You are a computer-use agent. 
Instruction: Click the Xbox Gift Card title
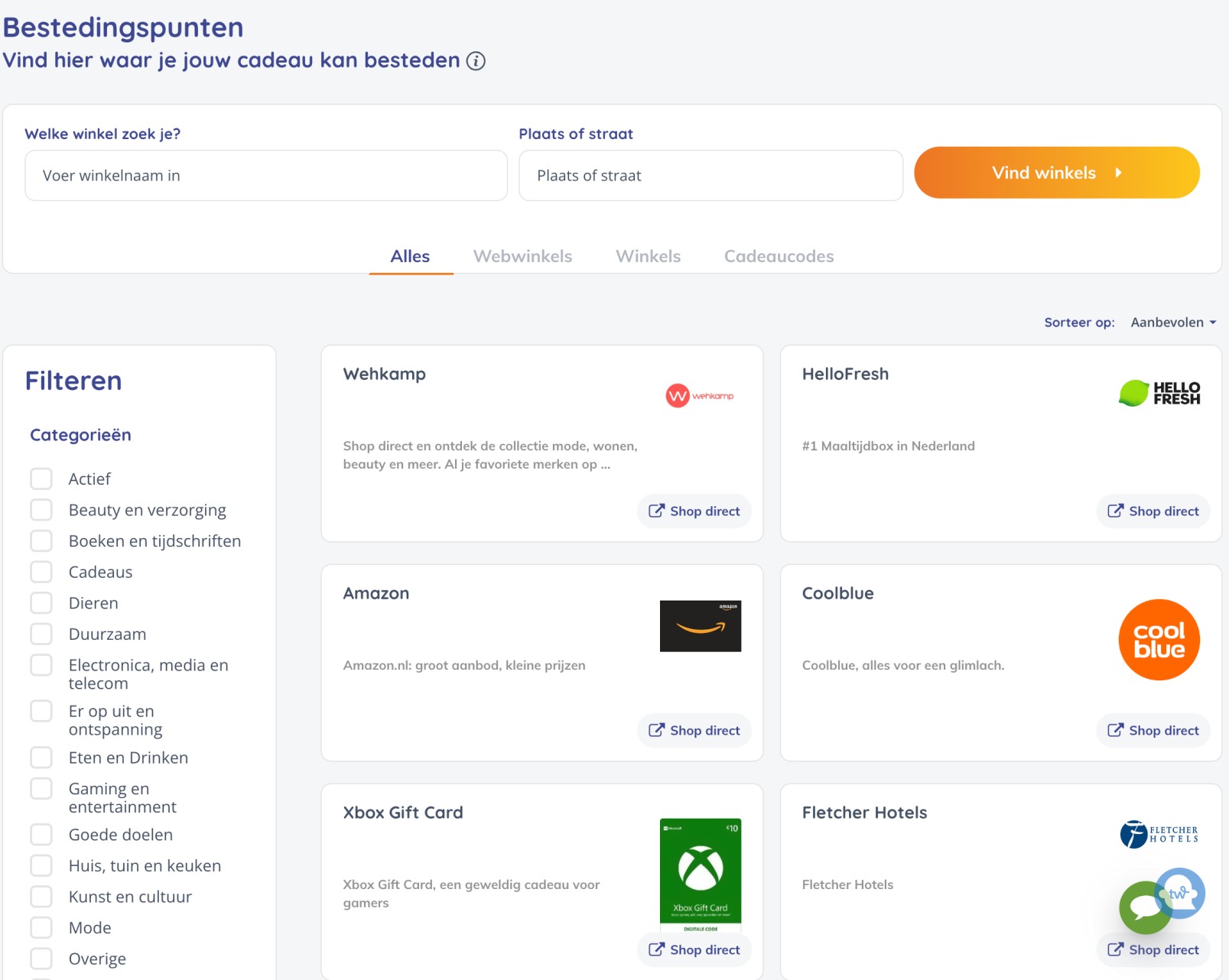tap(403, 813)
